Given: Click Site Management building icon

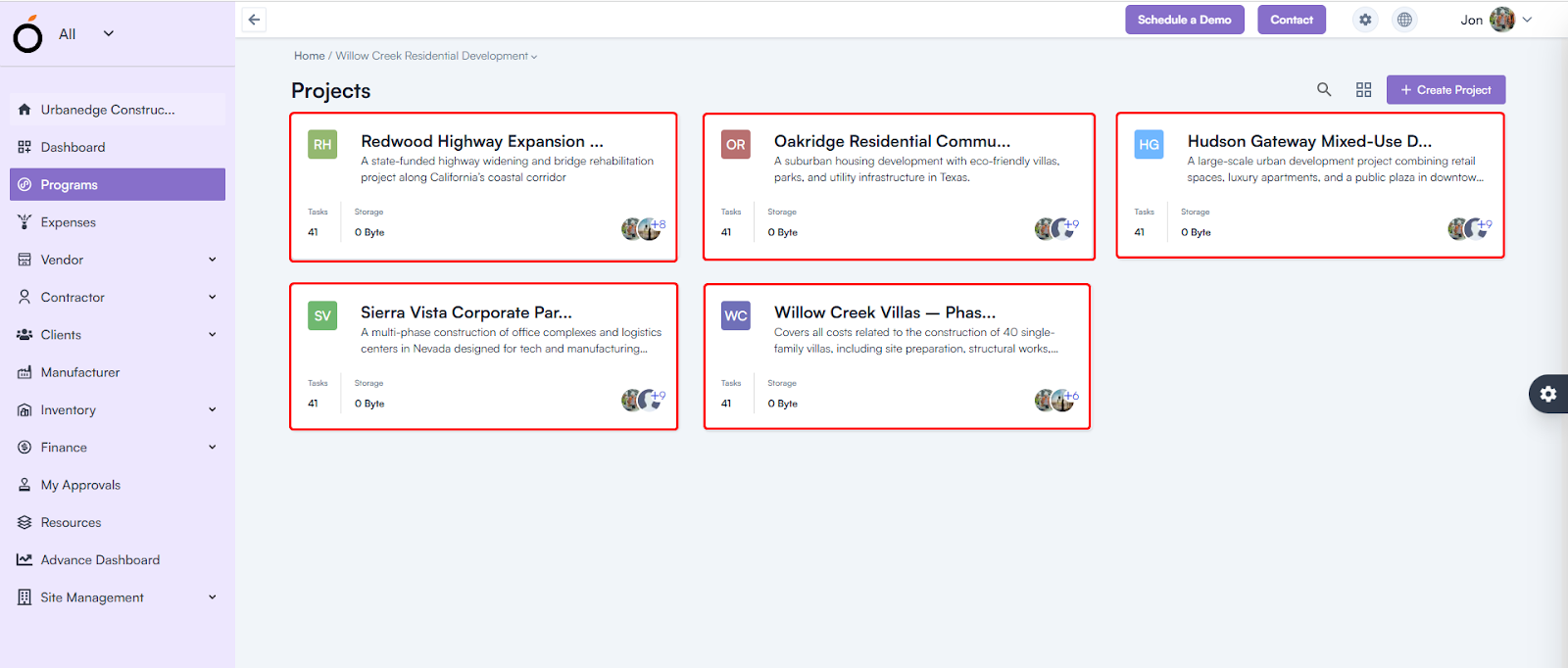Looking at the screenshot, I should (24, 597).
